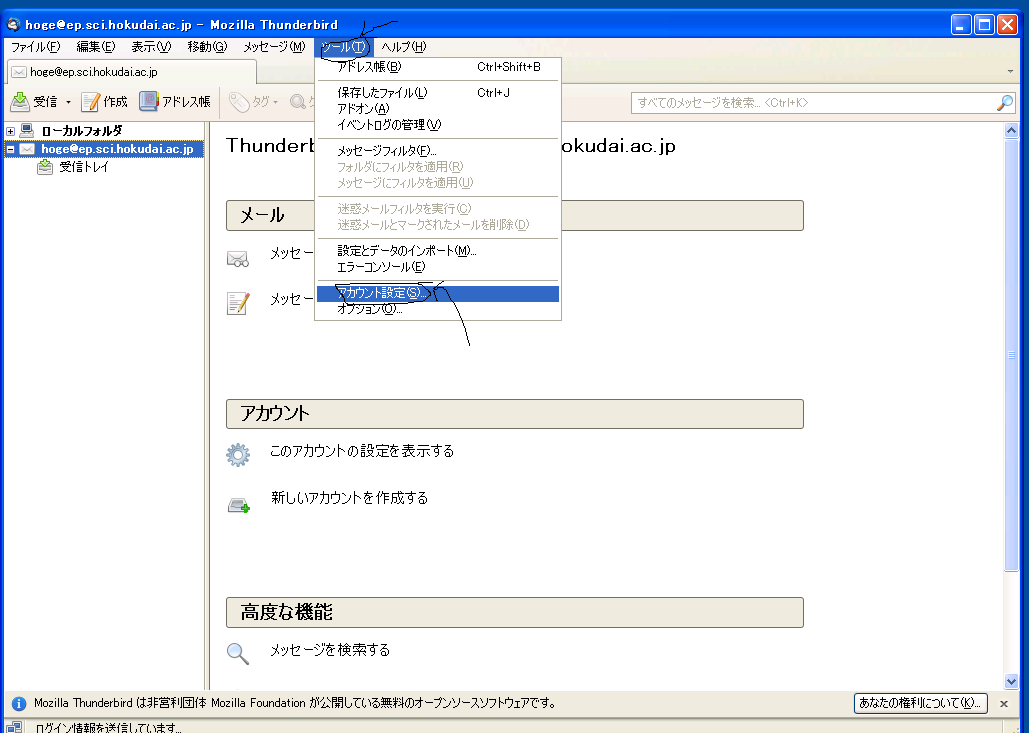The height and width of the screenshot is (733, 1029).
Task: Open the ヘルプ(H) menu
Action: [404, 47]
